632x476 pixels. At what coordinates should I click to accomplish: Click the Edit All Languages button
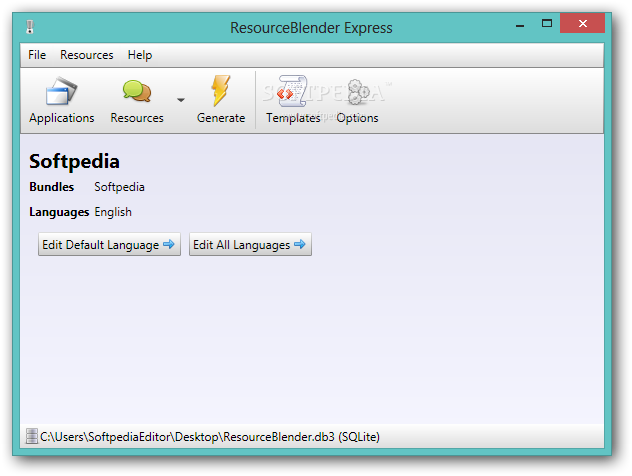coord(250,244)
